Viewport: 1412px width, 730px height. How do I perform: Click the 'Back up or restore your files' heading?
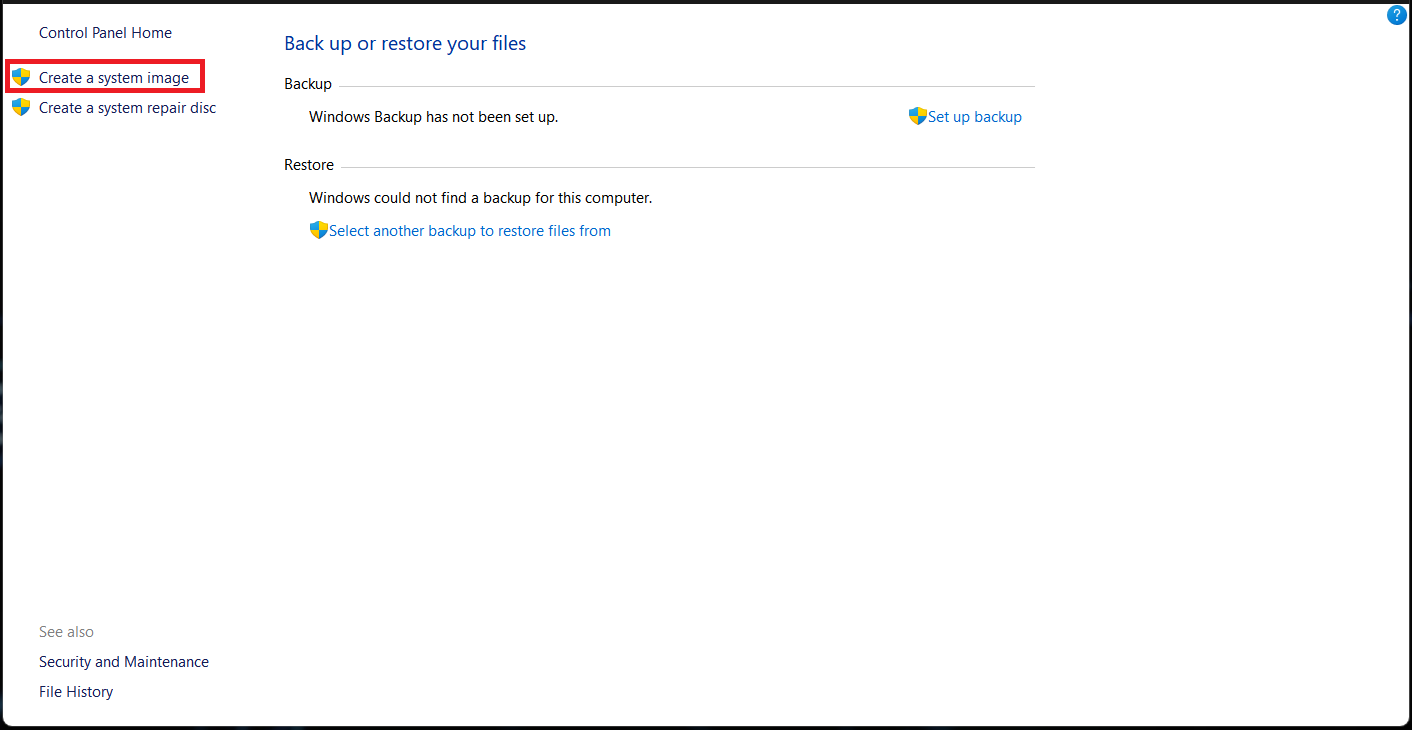click(405, 43)
